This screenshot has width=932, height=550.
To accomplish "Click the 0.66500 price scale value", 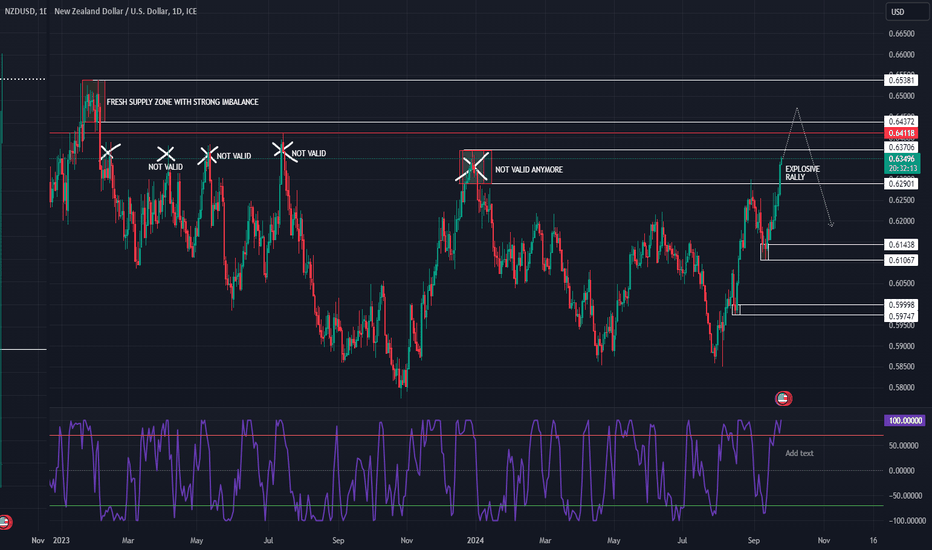I will click(901, 34).
